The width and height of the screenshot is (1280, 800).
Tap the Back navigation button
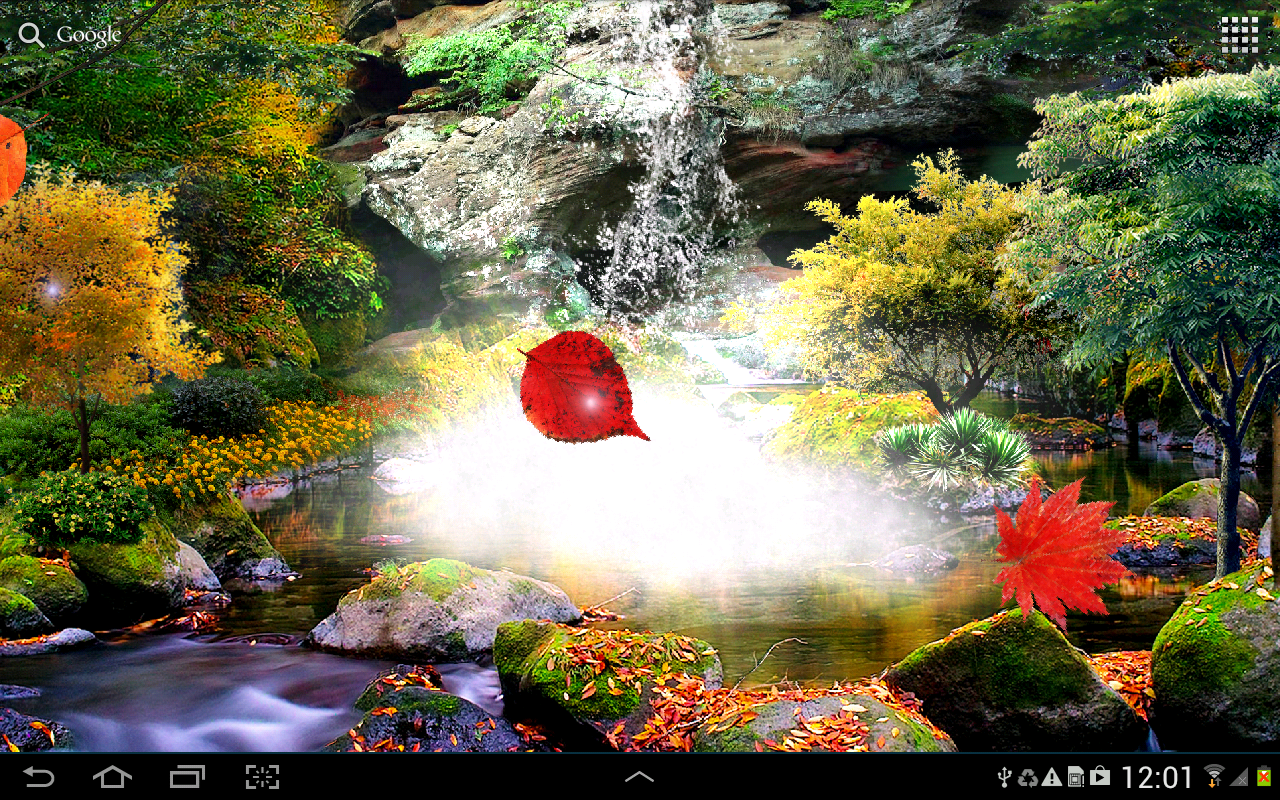pos(39,777)
